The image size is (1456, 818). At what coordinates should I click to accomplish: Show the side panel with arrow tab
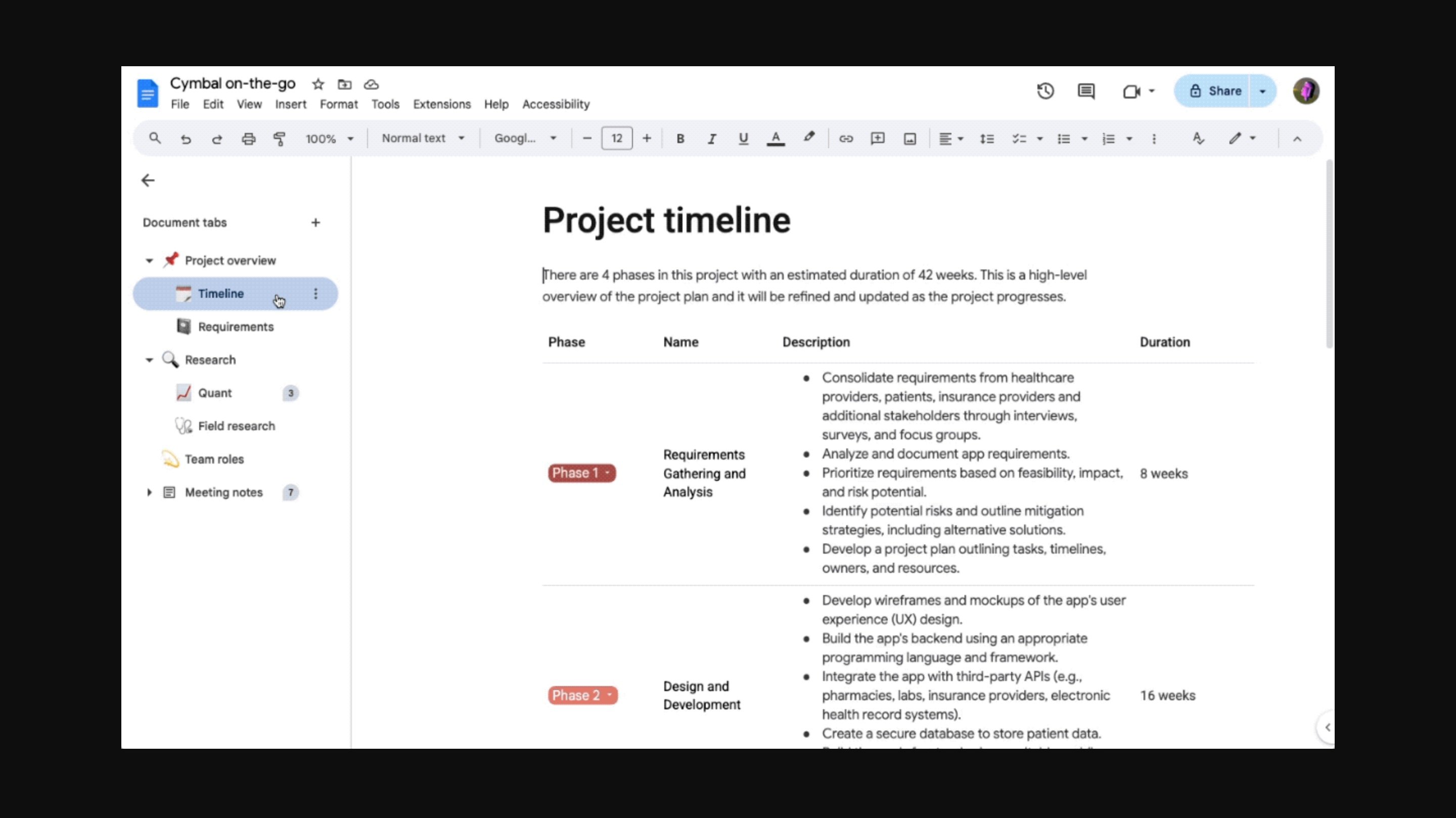point(1327,727)
